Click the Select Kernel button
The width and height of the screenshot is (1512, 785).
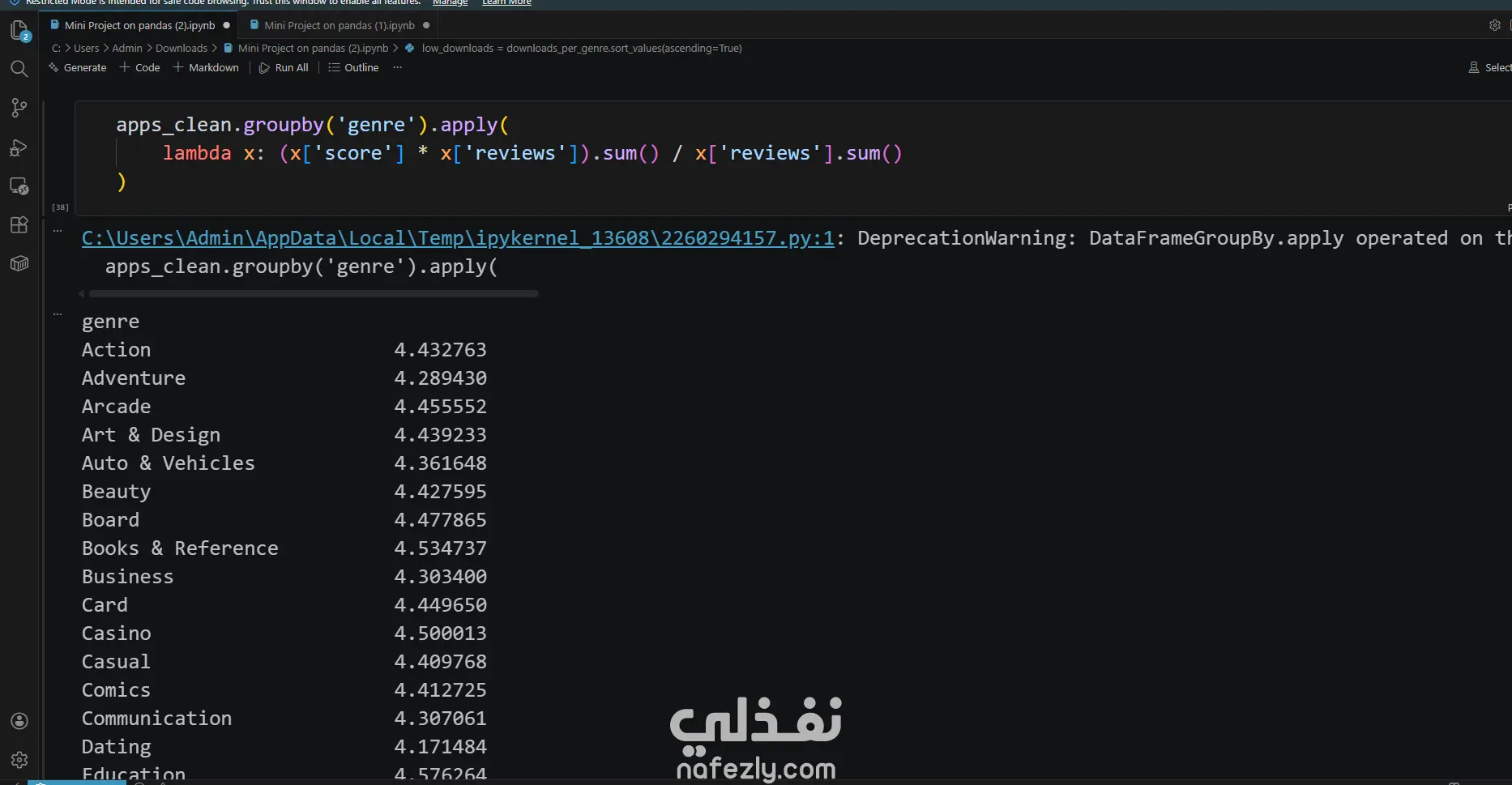click(x=1490, y=67)
